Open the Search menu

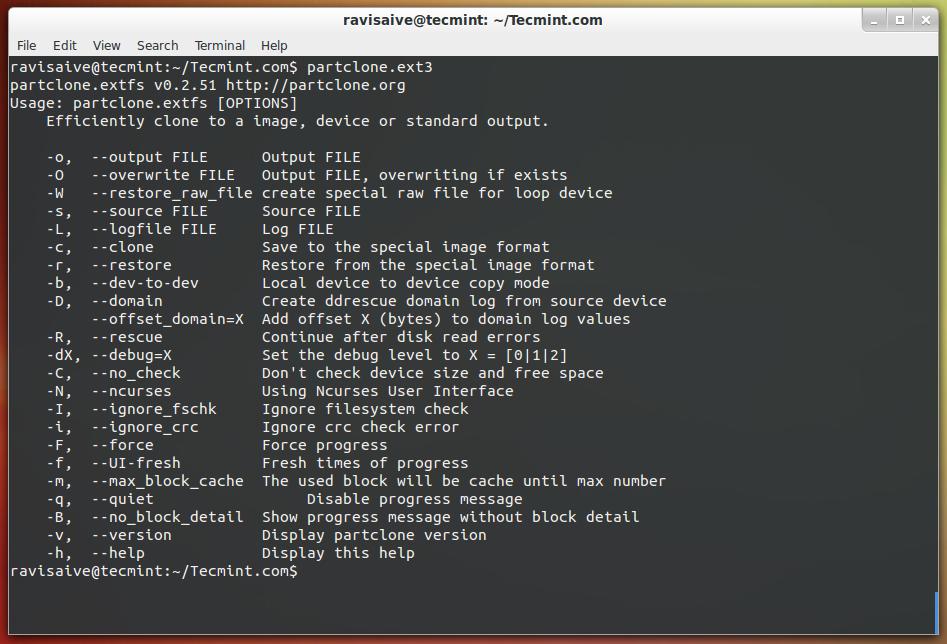(x=158, y=45)
